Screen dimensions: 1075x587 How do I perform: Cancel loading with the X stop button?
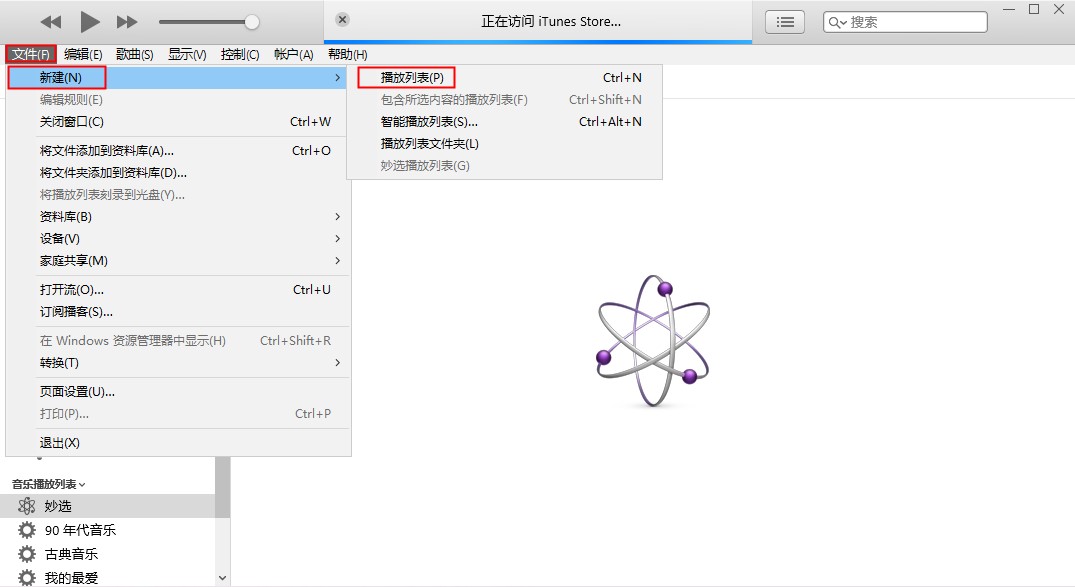pos(343,20)
